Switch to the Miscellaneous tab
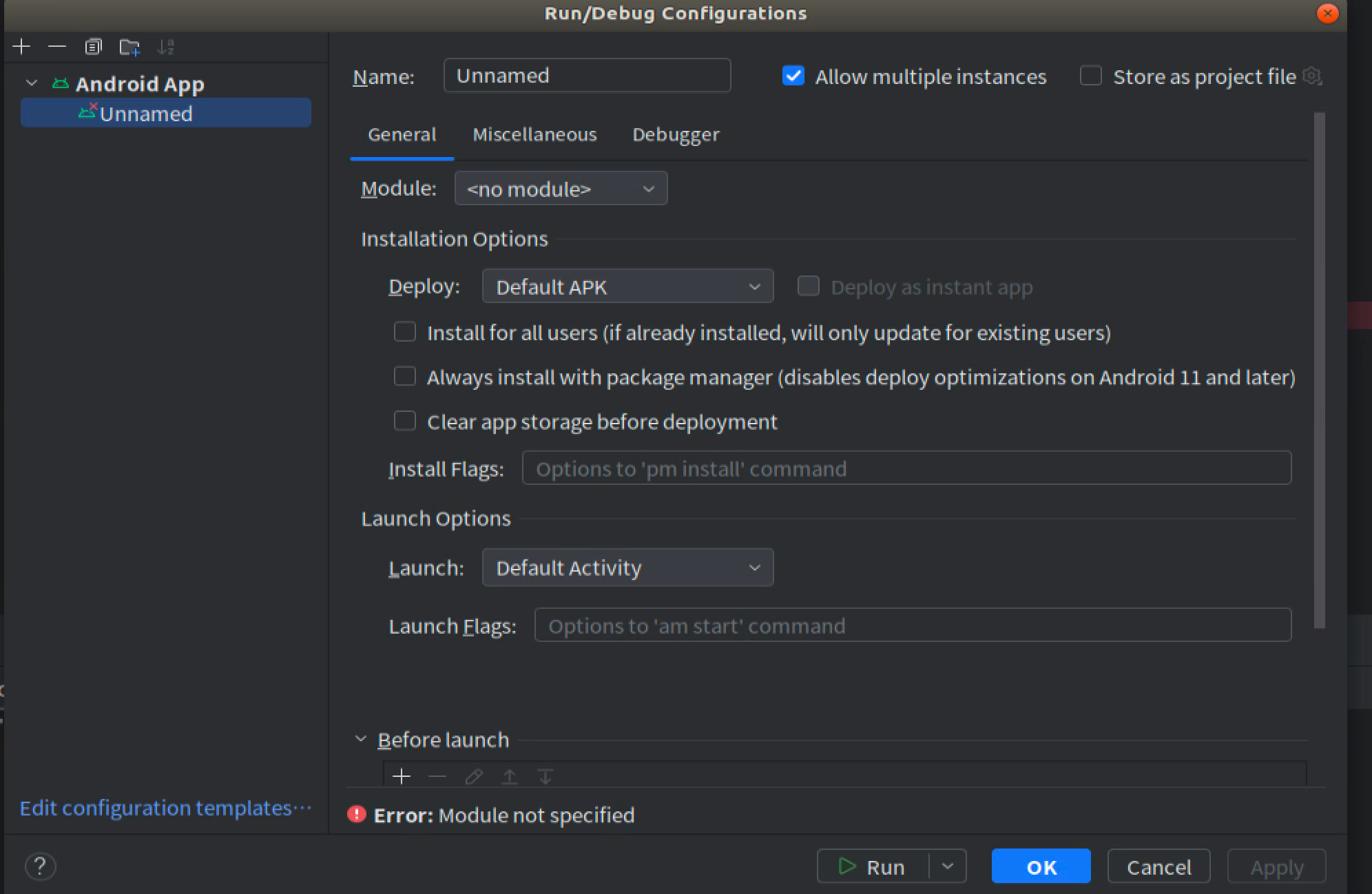 tap(534, 134)
